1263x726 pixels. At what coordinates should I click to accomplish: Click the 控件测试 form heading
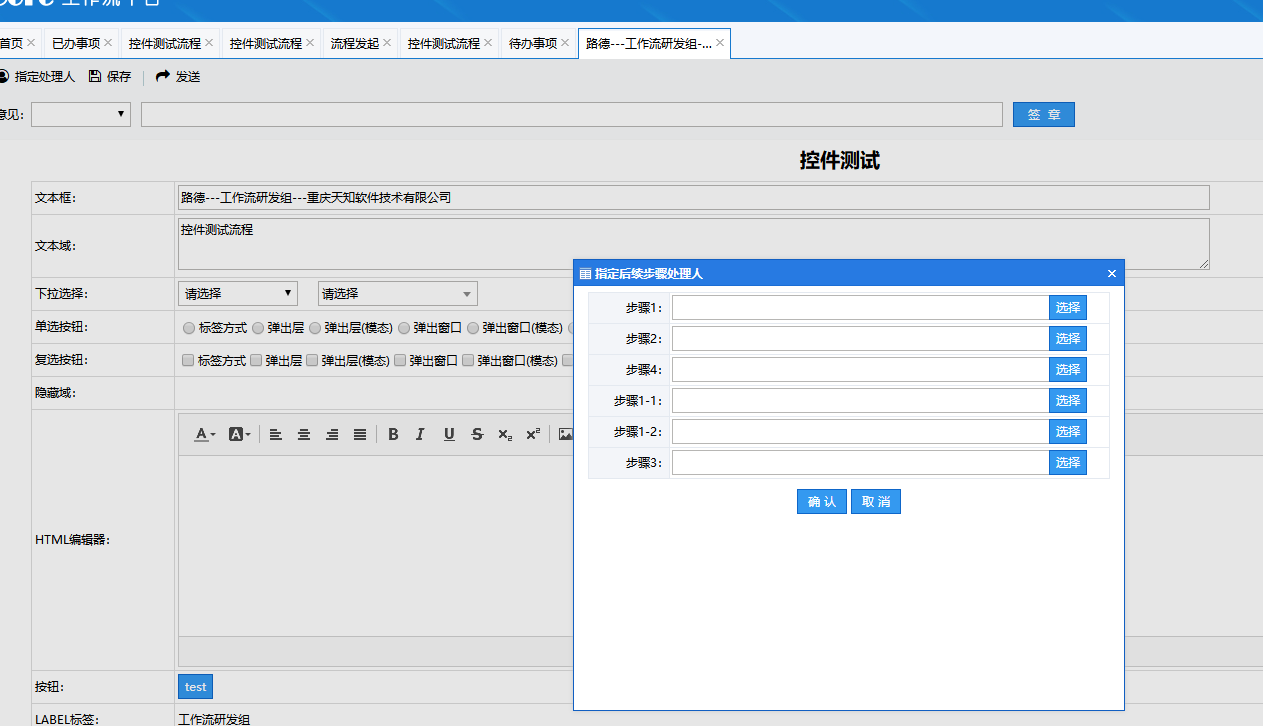(x=840, y=161)
